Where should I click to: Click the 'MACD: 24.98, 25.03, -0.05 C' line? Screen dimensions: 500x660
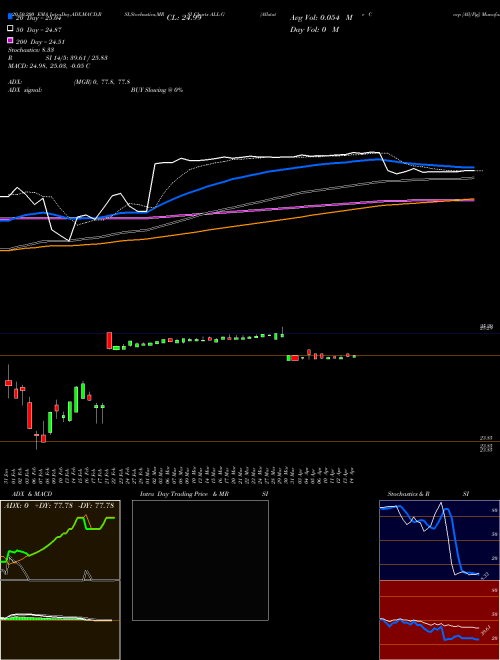tap(49, 66)
